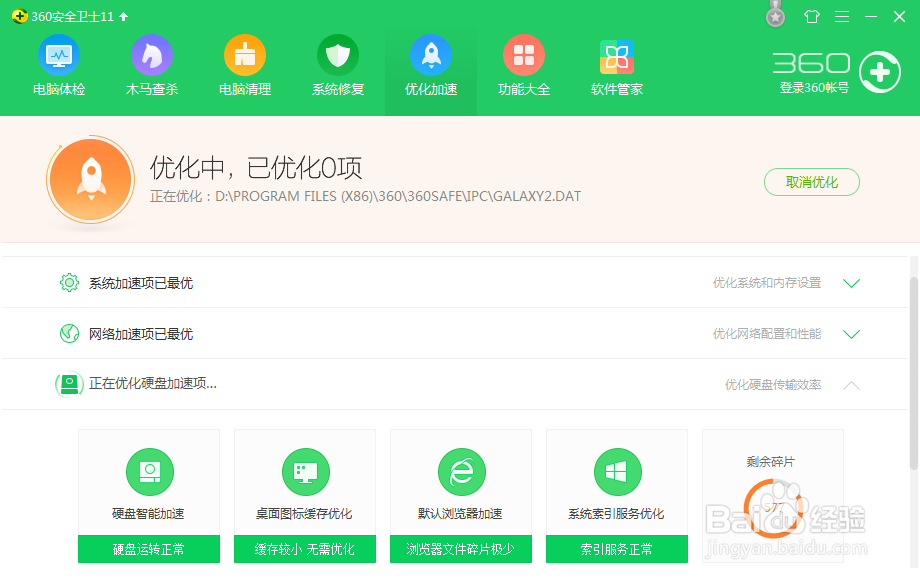Open the medal icon in title bar
The image size is (920, 580).
pyautogui.click(x=776, y=14)
